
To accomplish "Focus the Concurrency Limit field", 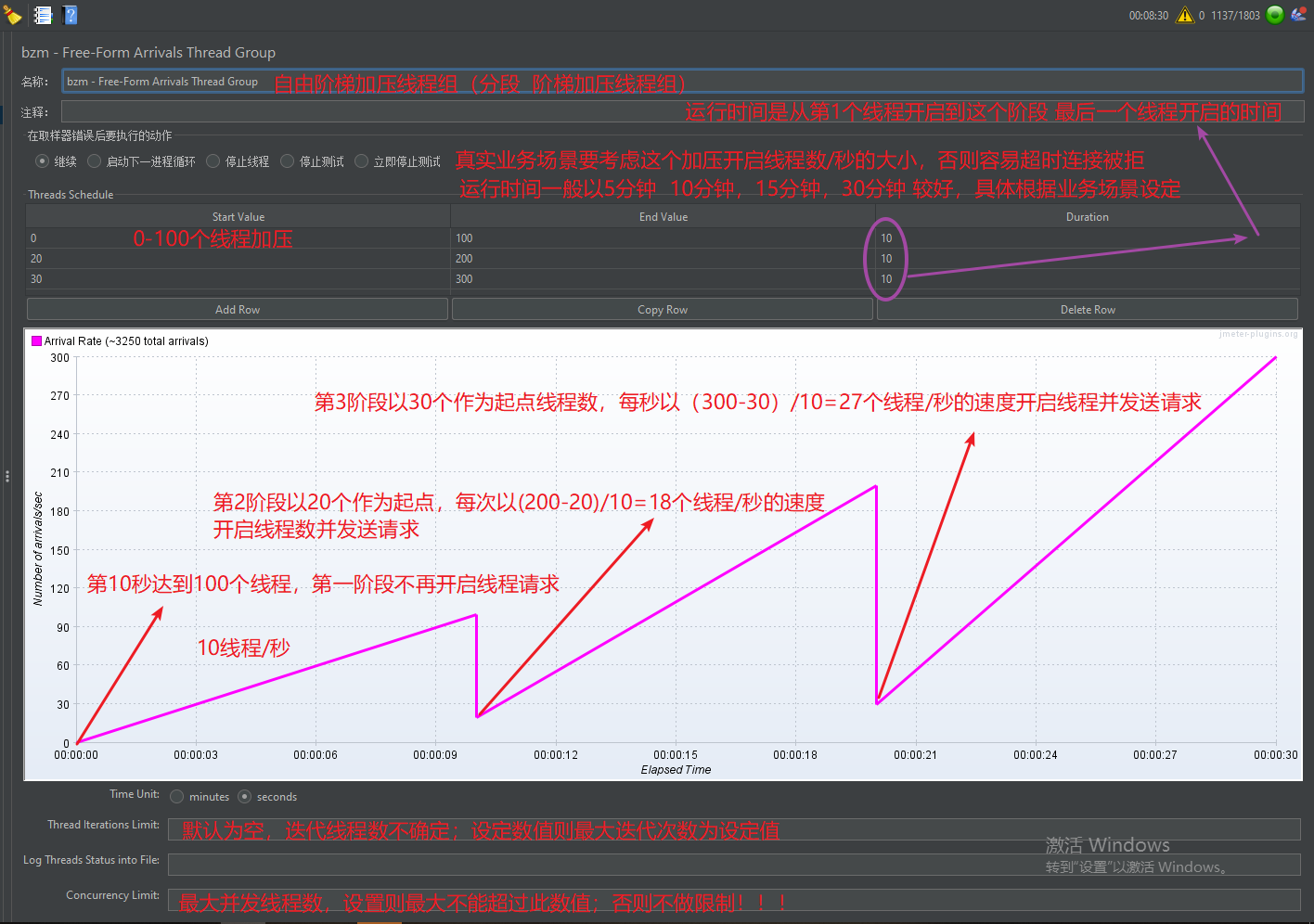I will (x=734, y=900).
